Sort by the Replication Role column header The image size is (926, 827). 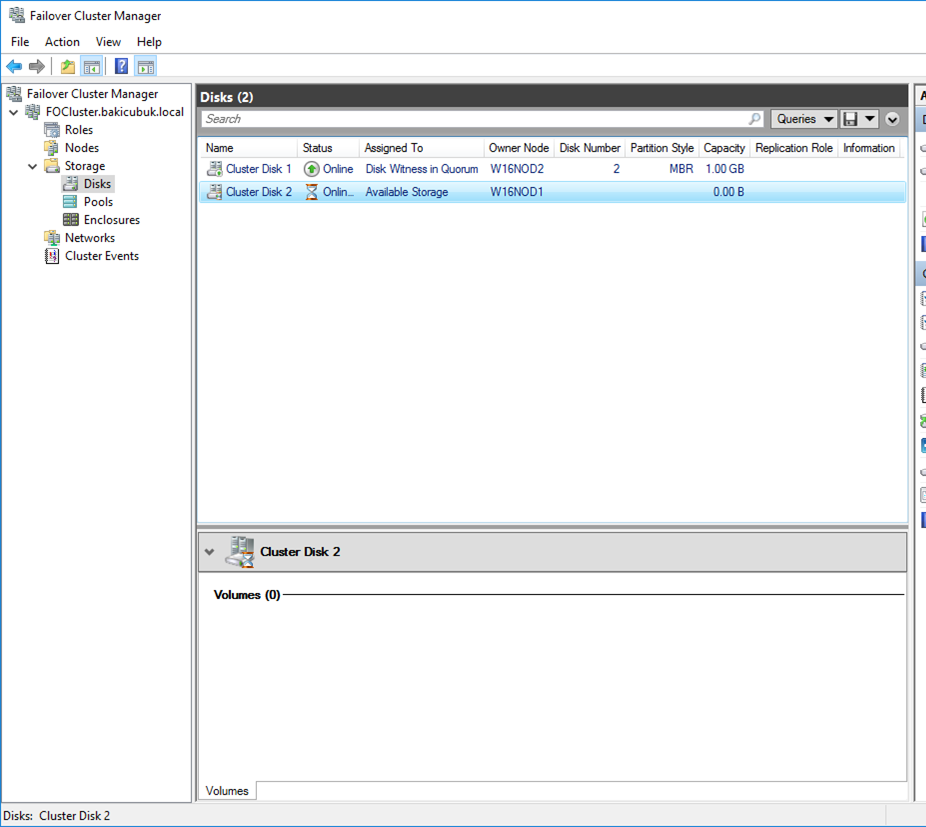click(794, 148)
